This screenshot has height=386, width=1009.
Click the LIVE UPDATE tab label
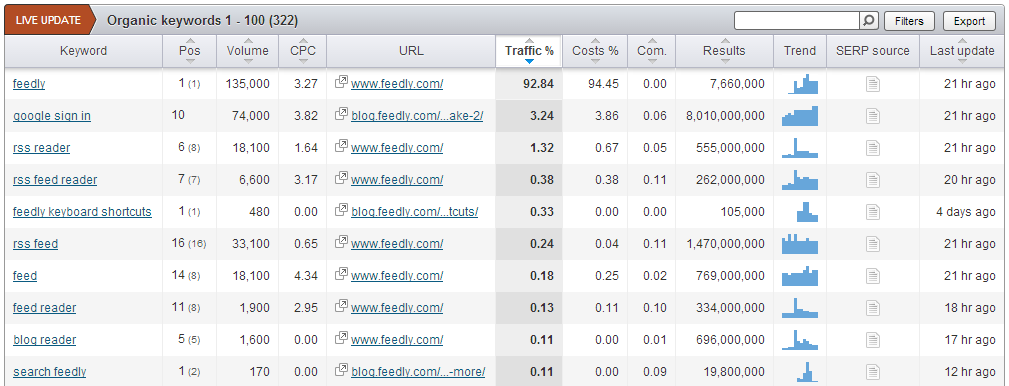pyautogui.click(x=48, y=20)
